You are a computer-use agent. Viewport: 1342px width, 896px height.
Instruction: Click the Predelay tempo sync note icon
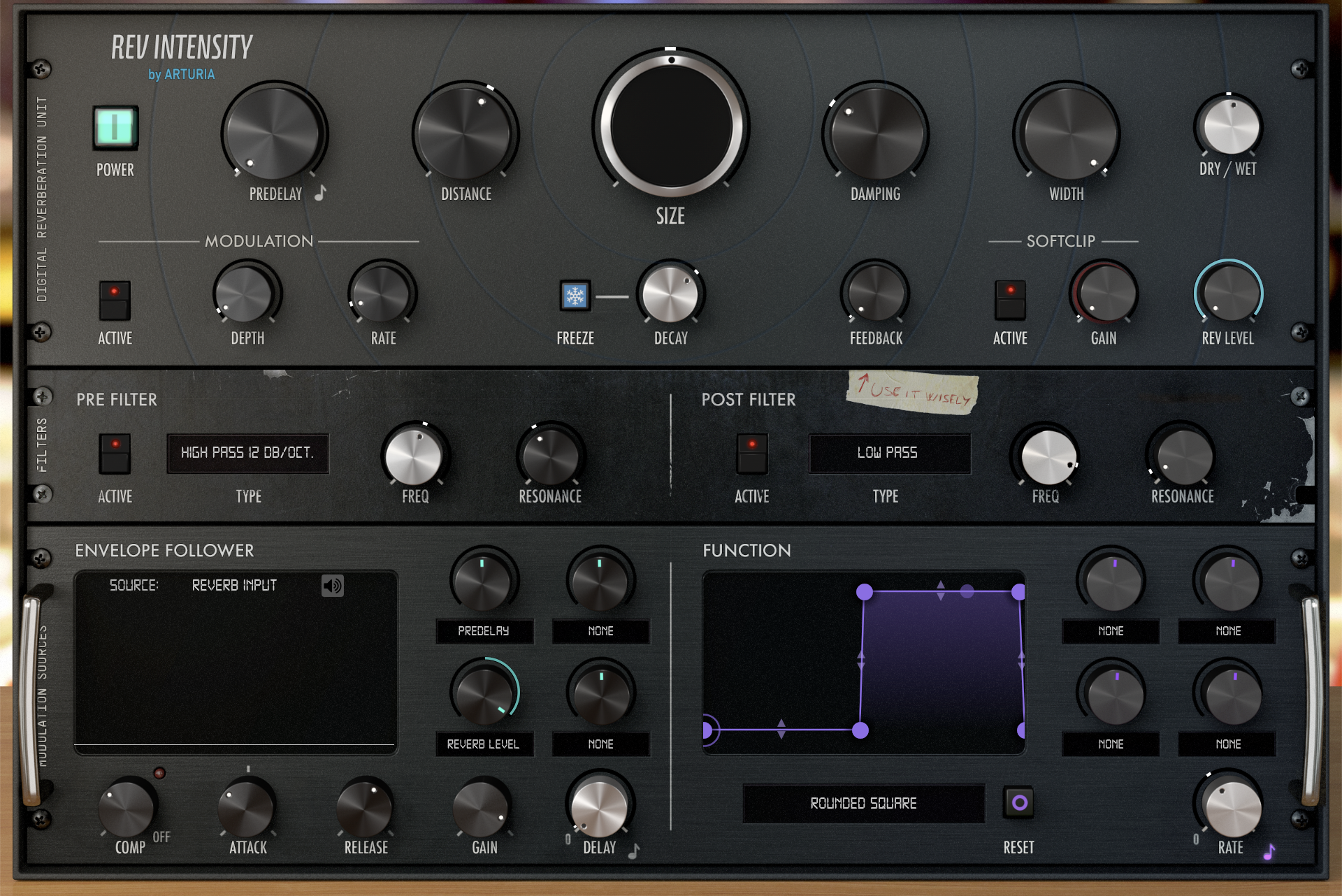pyautogui.click(x=320, y=192)
